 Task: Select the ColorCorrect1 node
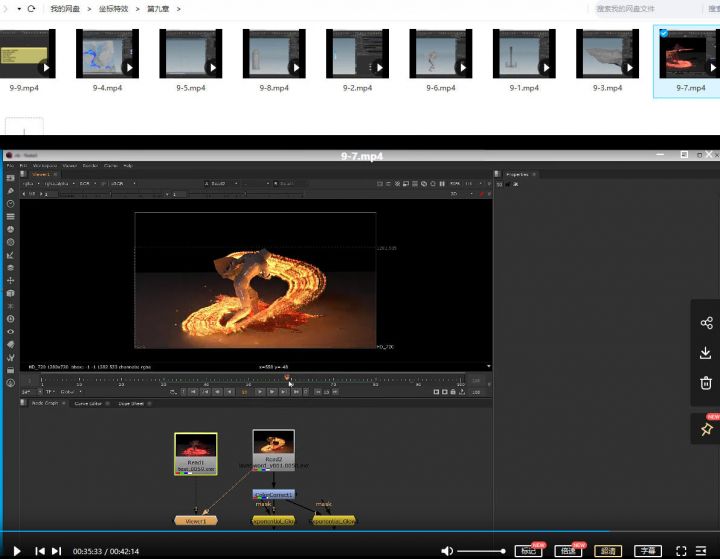(x=274, y=495)
